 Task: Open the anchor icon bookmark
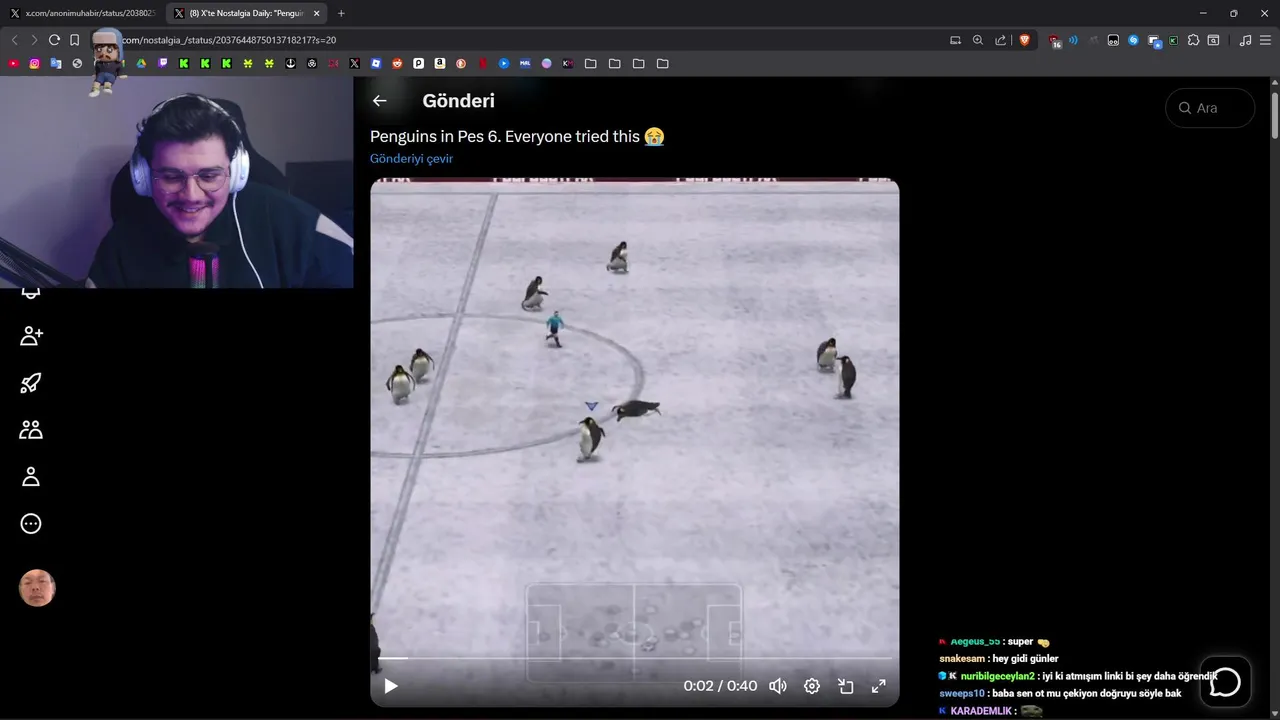point(291,63)
